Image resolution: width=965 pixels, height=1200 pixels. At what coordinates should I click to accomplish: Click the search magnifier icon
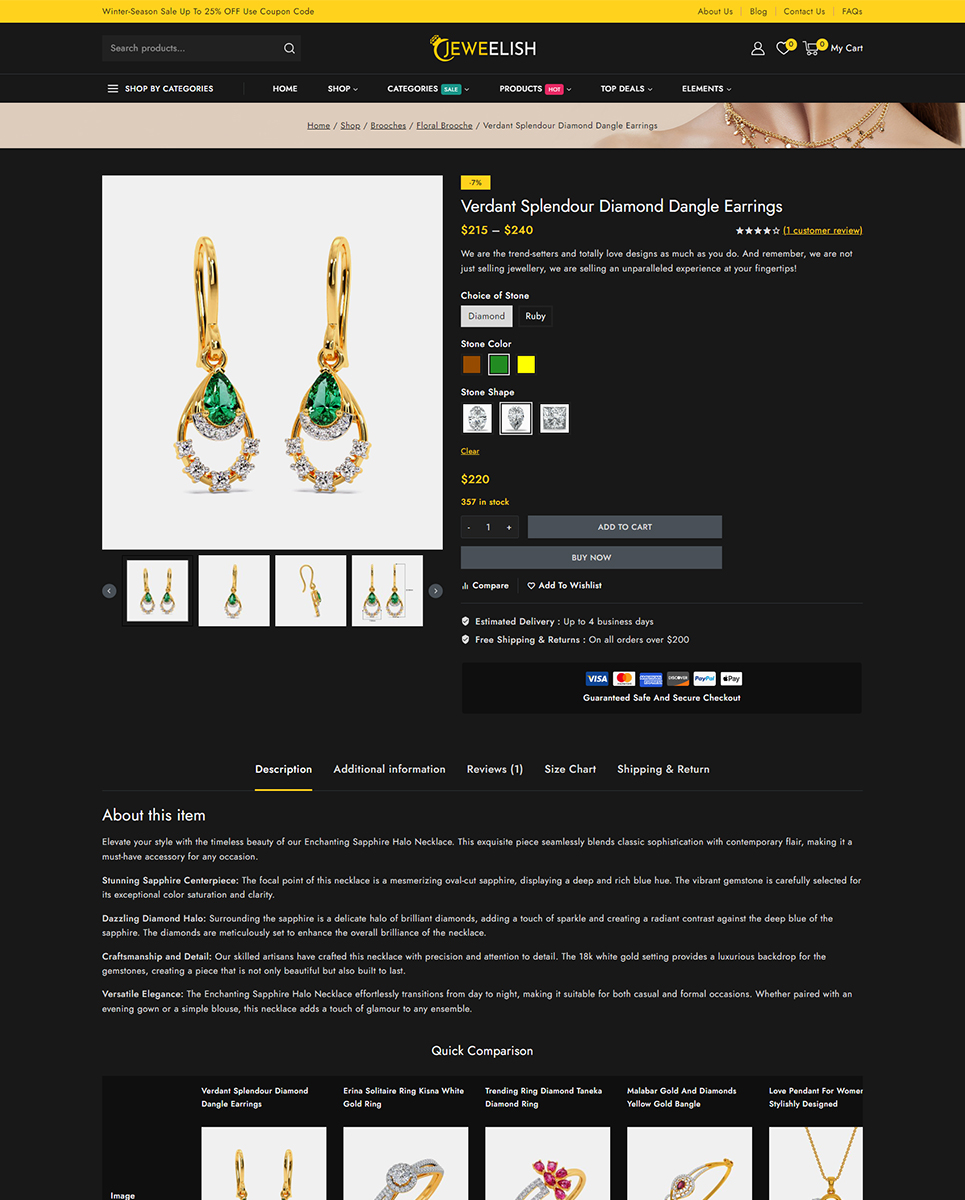289,48
